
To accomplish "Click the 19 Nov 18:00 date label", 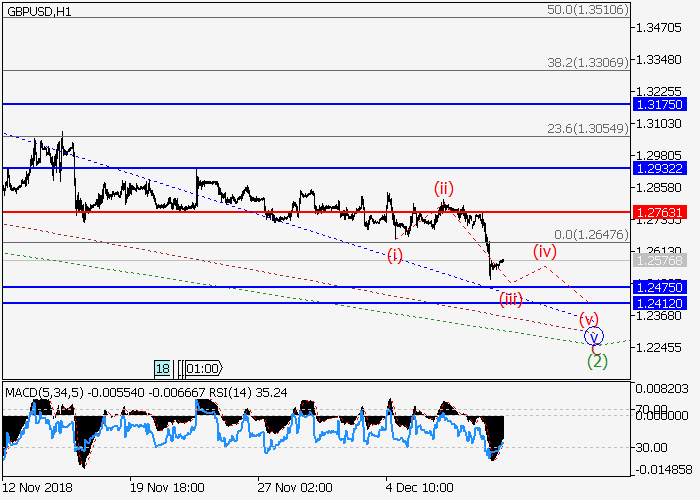I will point(167,487).
